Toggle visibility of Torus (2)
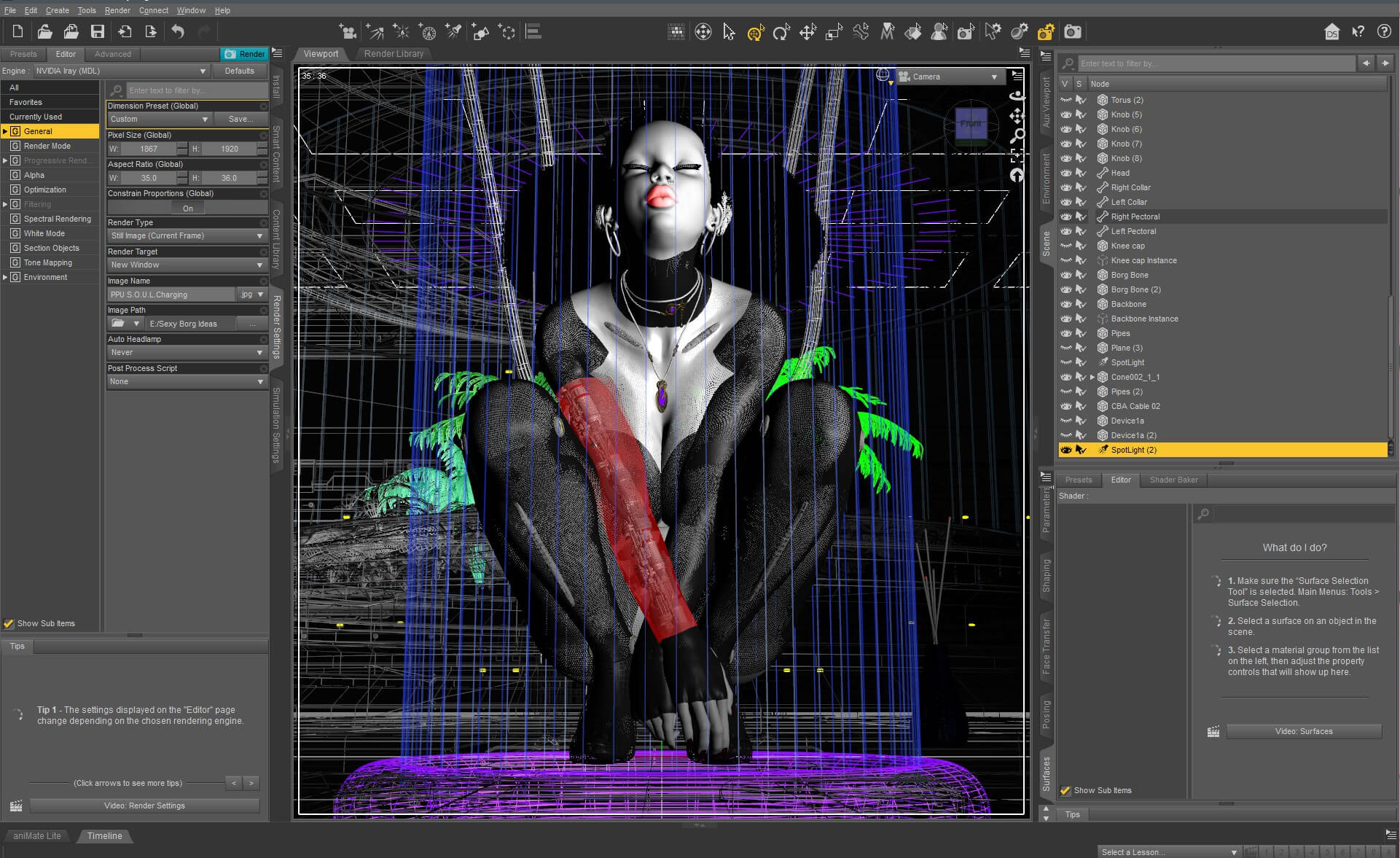Viewport: 1400px width, 858px height. (x=1066, y=100)
